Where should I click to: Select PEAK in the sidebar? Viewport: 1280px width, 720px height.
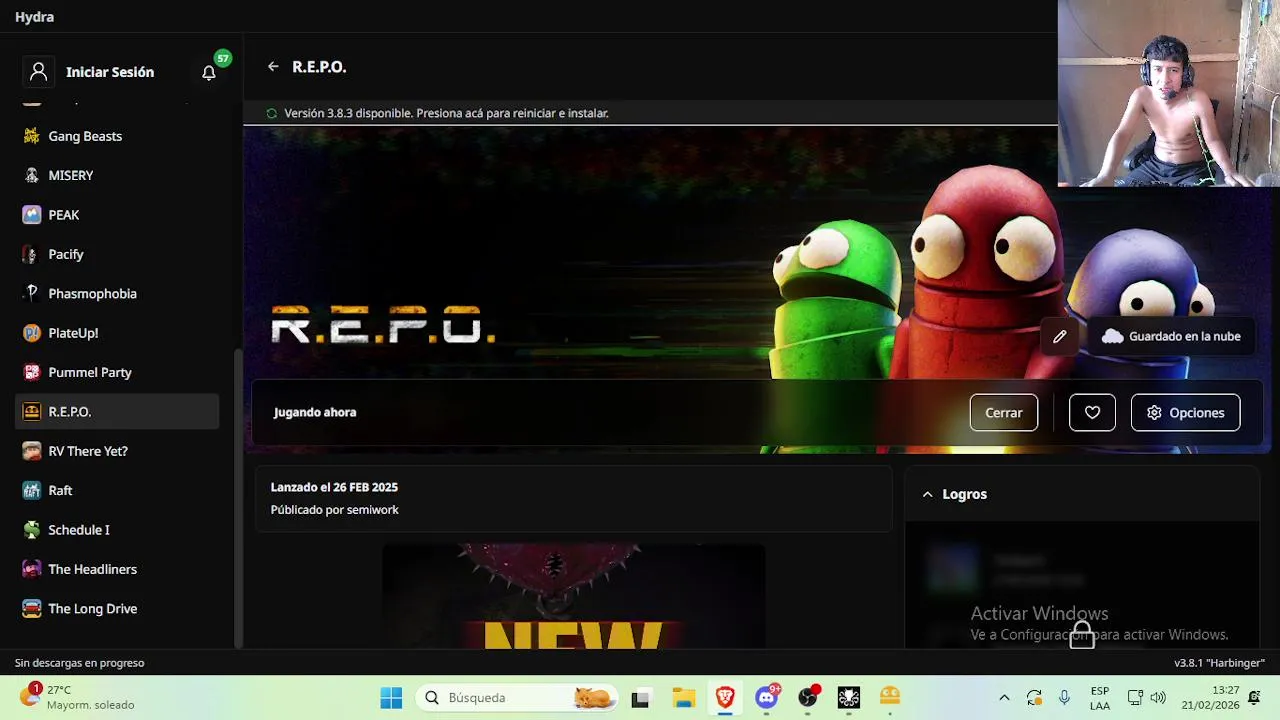click(117, 215)
